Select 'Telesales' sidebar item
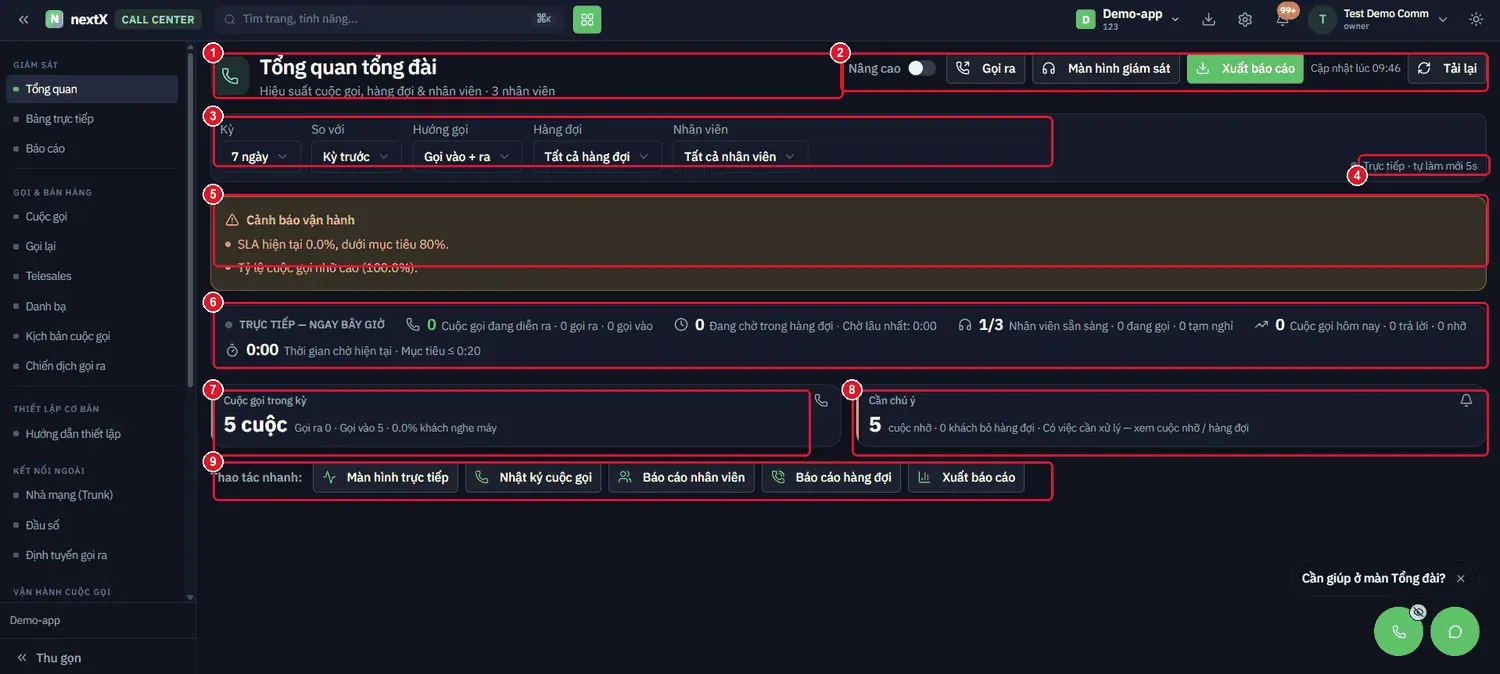This screenshot has height=674, width=1500. point(92,276)
